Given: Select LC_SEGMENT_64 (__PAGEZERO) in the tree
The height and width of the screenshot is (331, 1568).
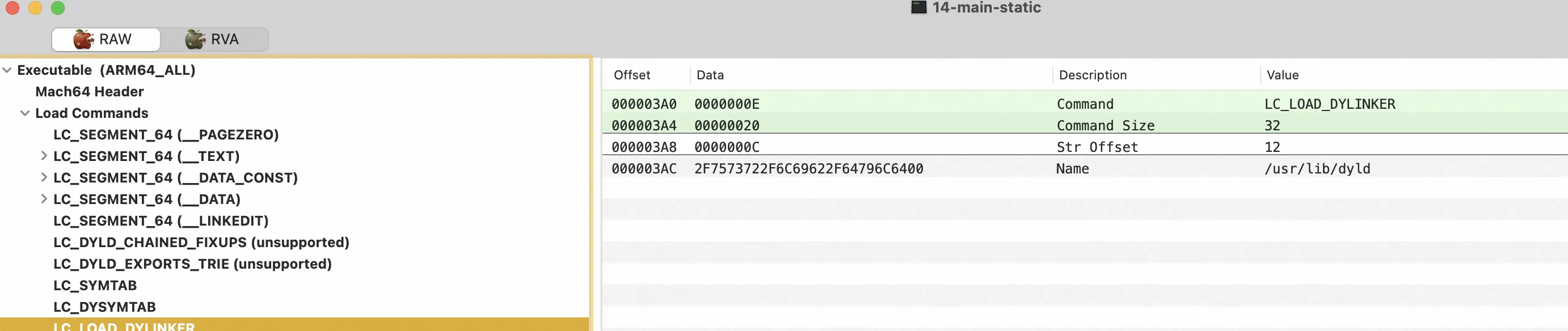Looking at the screenshot, I should click(166, 135).
